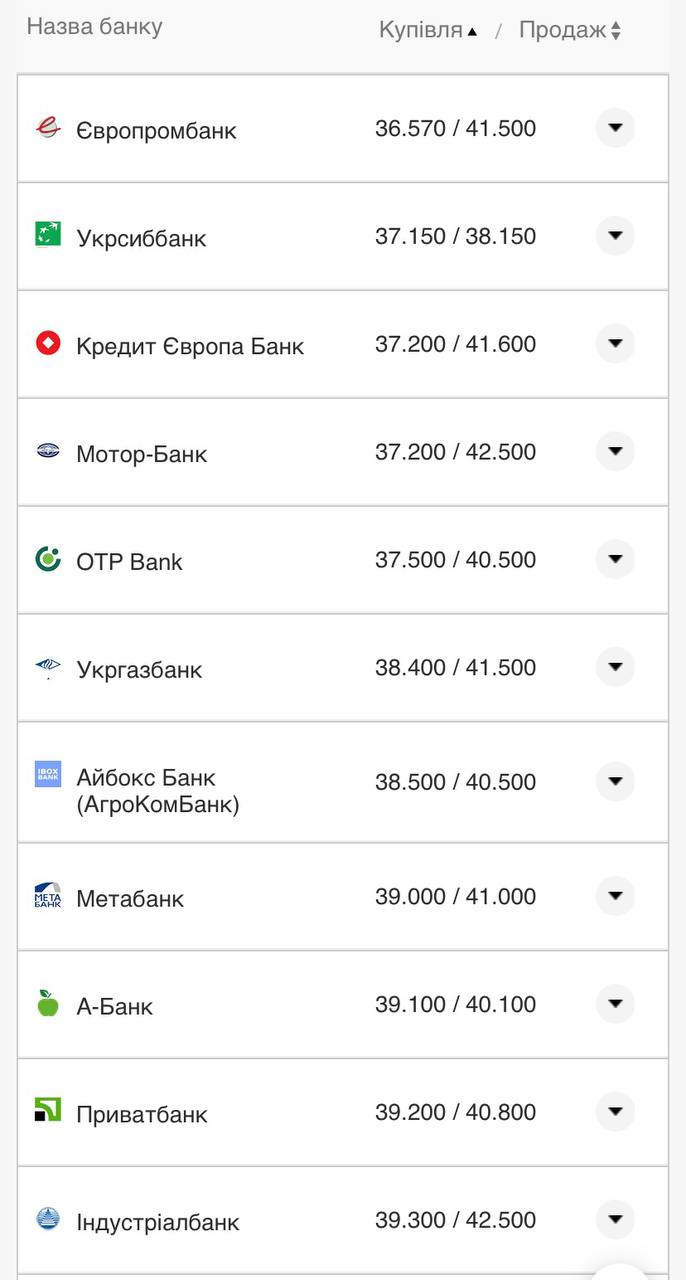686x1280 pixels.
Task: Expand details for Європромбанк row
Action: point(615,128)
